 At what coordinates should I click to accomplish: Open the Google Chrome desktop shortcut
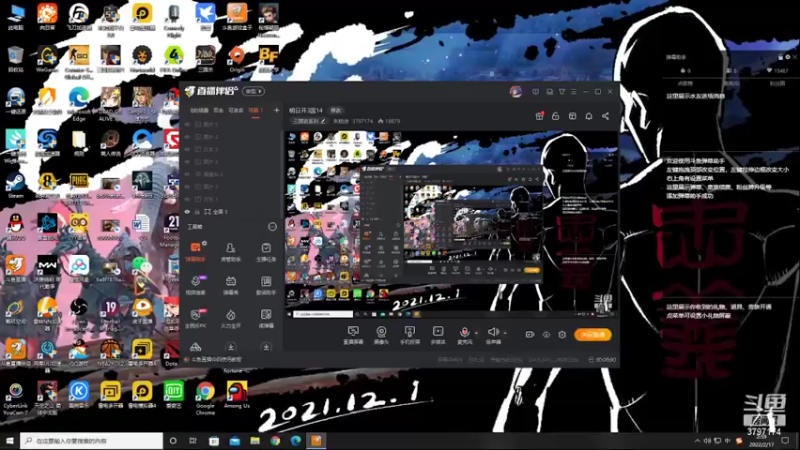point(205,398)
